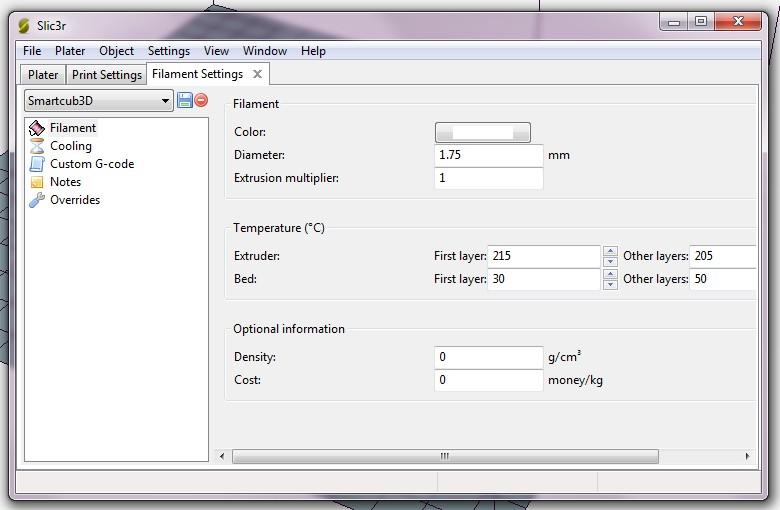This screenshot has width=780, height=510.
Task: Click the horizontal scrollbar thumb
Action: coord(445,456)
